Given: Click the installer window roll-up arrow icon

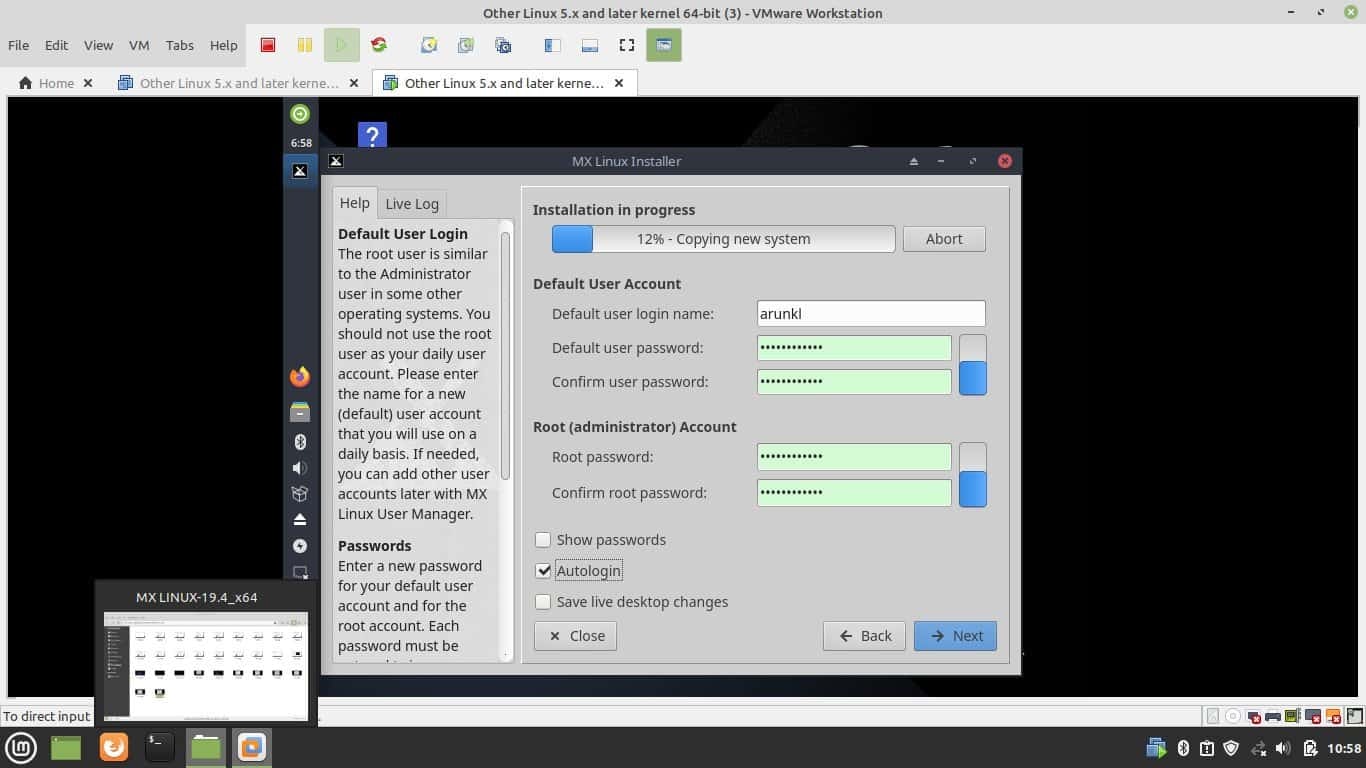Looking at the screenshot, I should pyautogui.click(x=913, y=161).
